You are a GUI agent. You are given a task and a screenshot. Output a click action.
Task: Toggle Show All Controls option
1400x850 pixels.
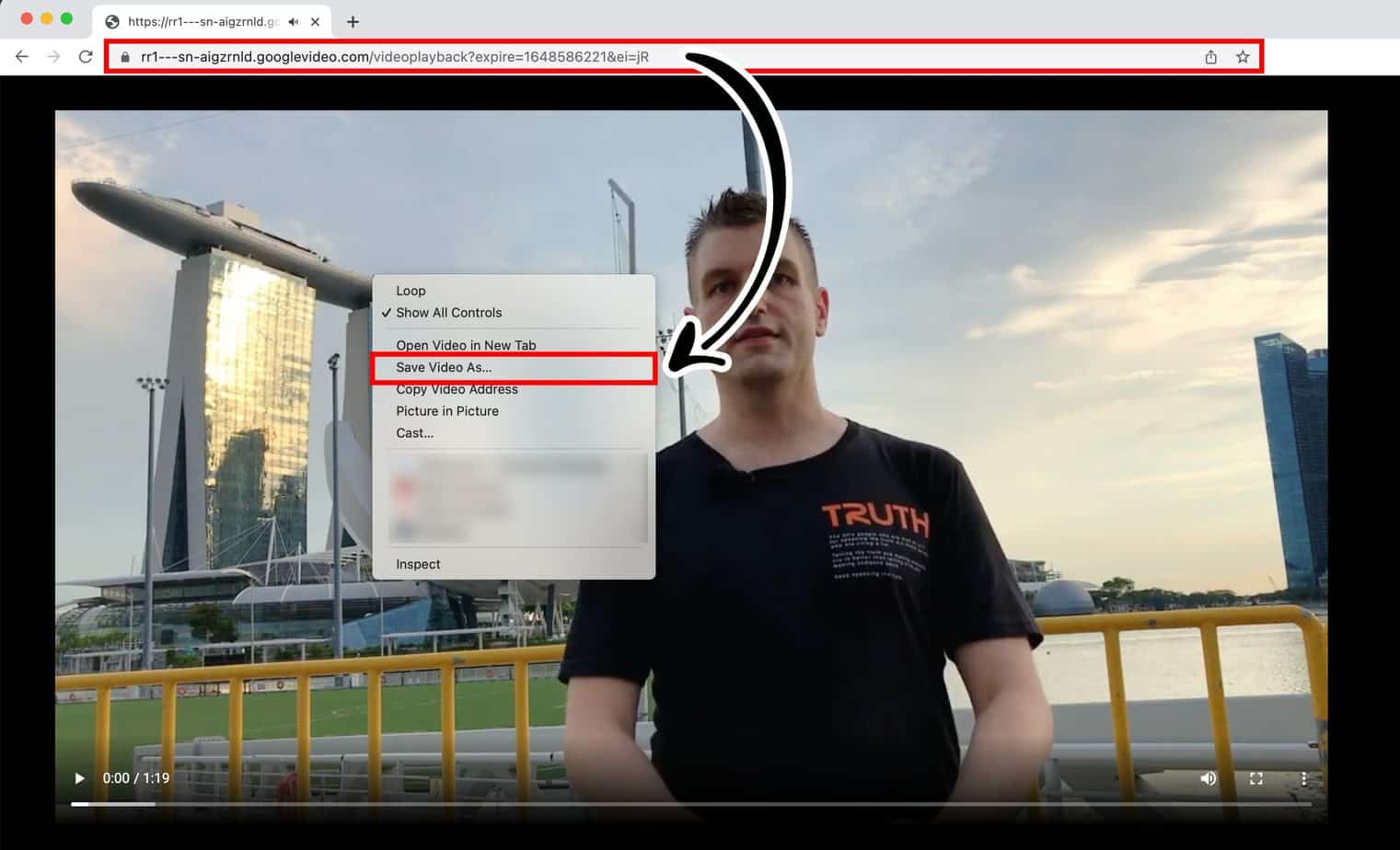tap(514, 313)
